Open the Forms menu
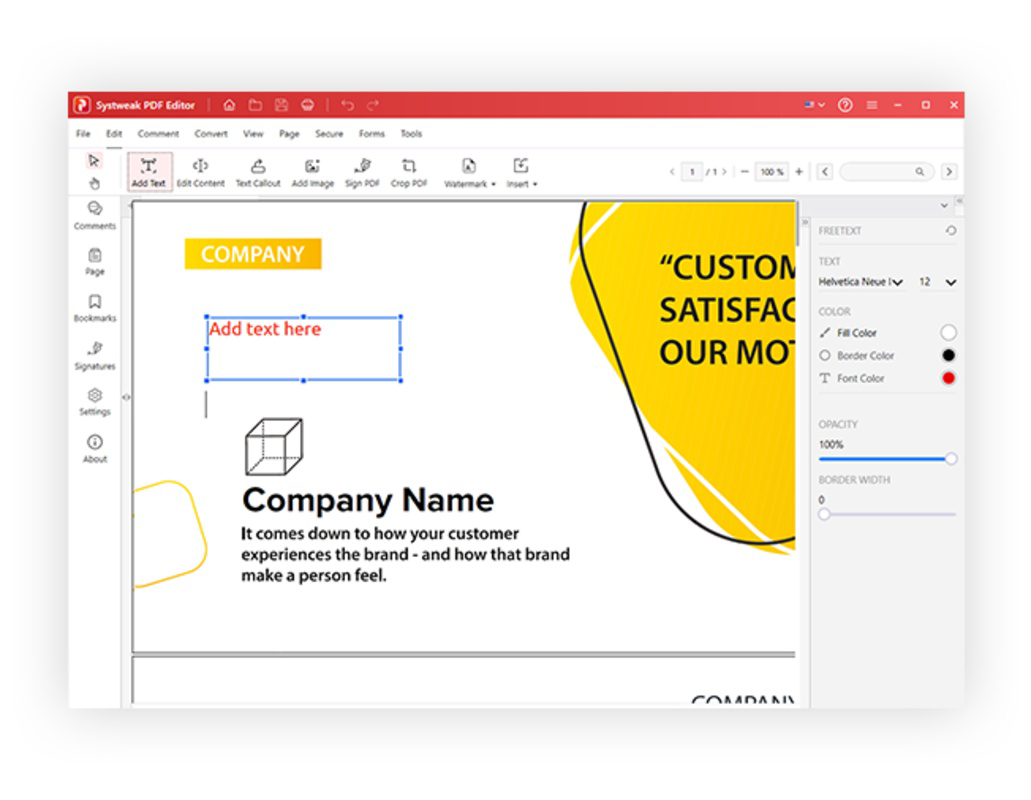 pos(372,133)
